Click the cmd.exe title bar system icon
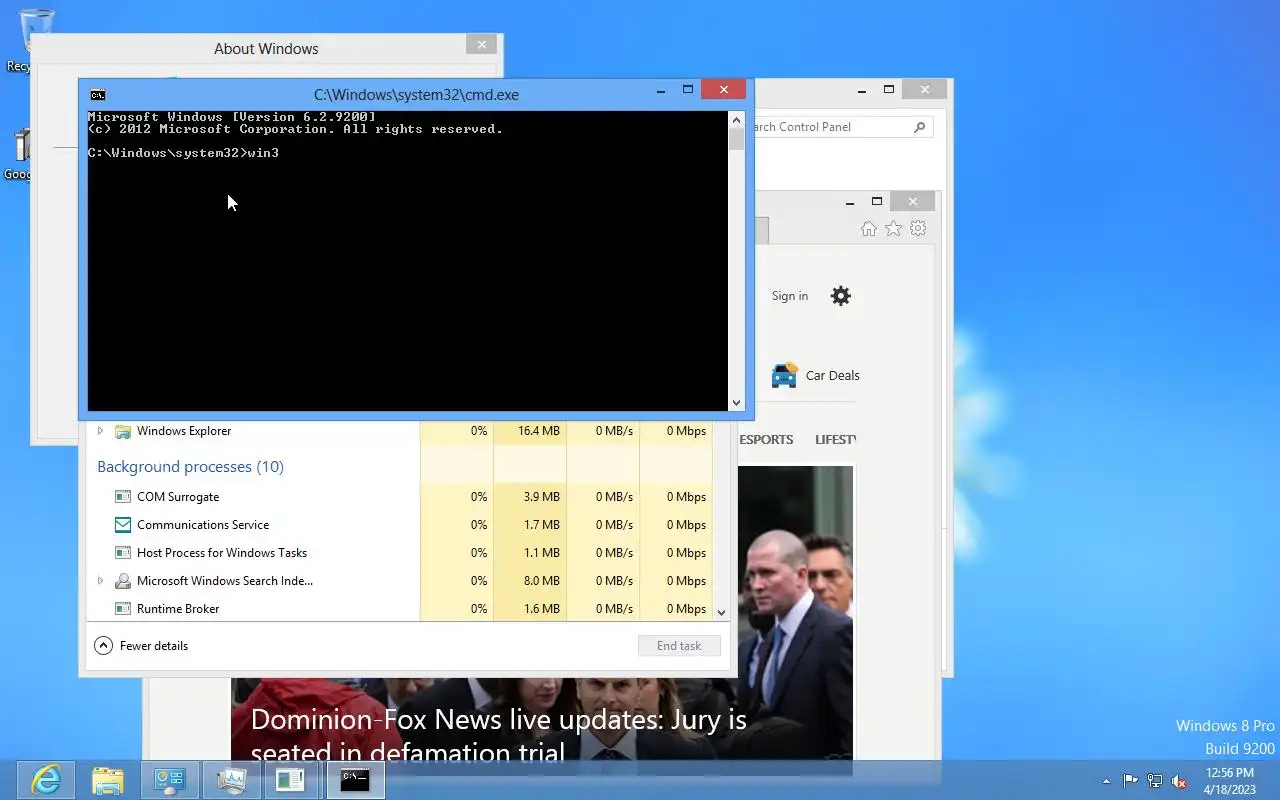Image resolution: width=1280 pixels, height=800 pixels. [x=98, y=95]
